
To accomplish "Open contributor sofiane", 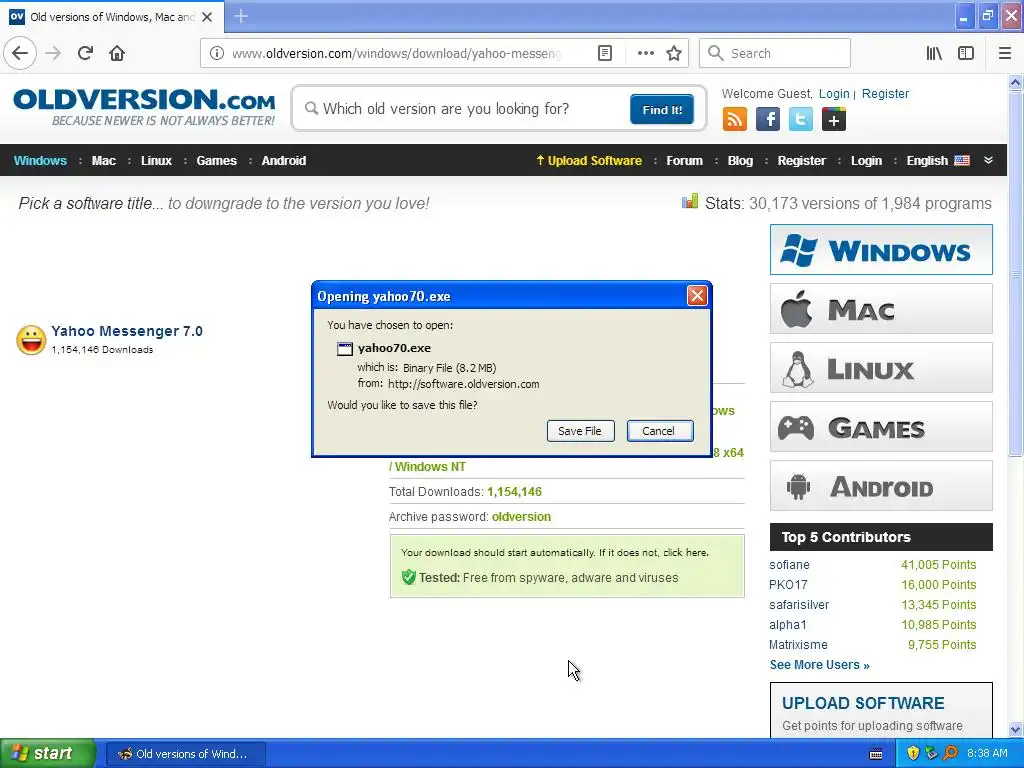I will click(x=789, y=565).
